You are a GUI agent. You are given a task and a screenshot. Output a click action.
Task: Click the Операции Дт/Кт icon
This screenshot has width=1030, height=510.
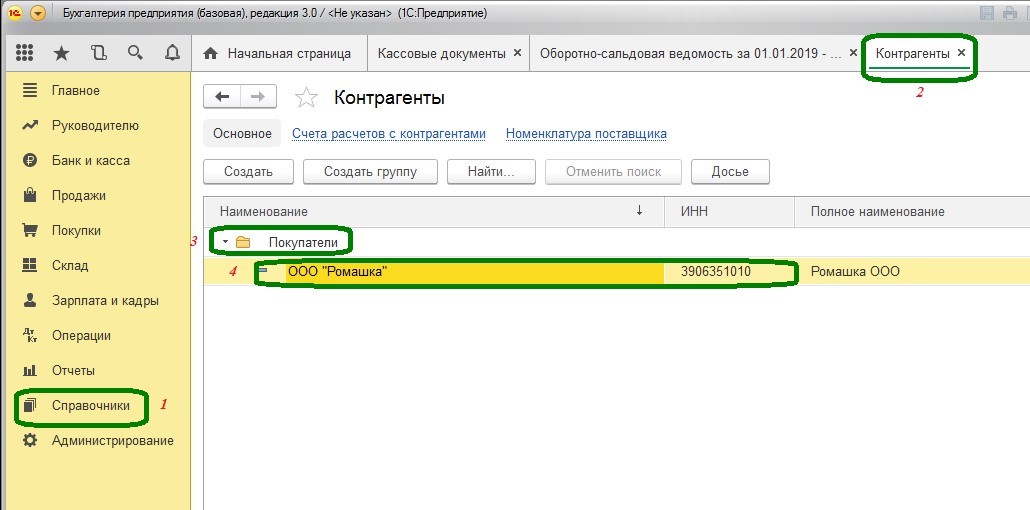tap(30, 335)
